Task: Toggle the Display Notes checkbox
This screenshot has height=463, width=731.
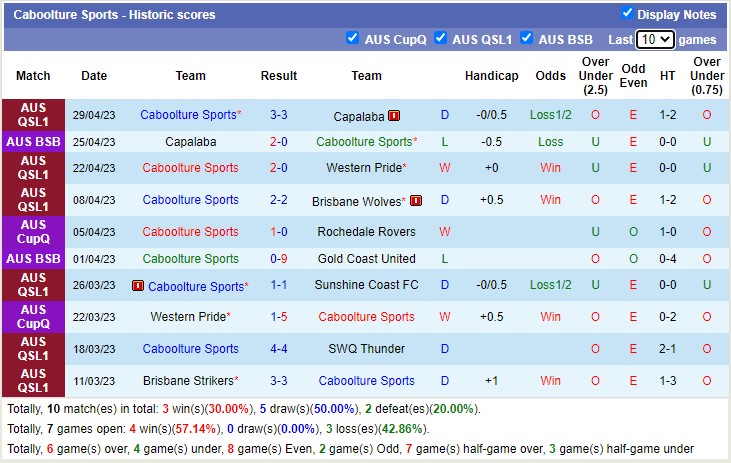Action: 627,13
